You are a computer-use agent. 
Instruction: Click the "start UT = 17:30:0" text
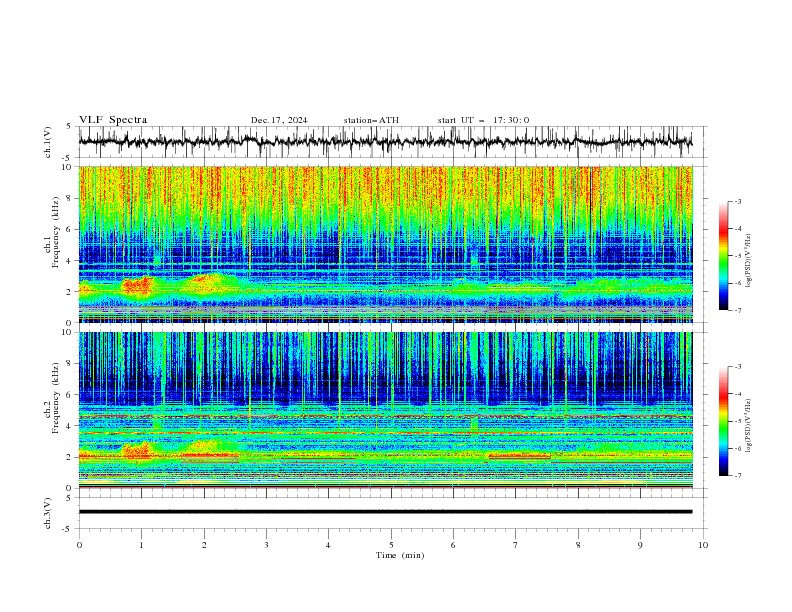[483, 120]
